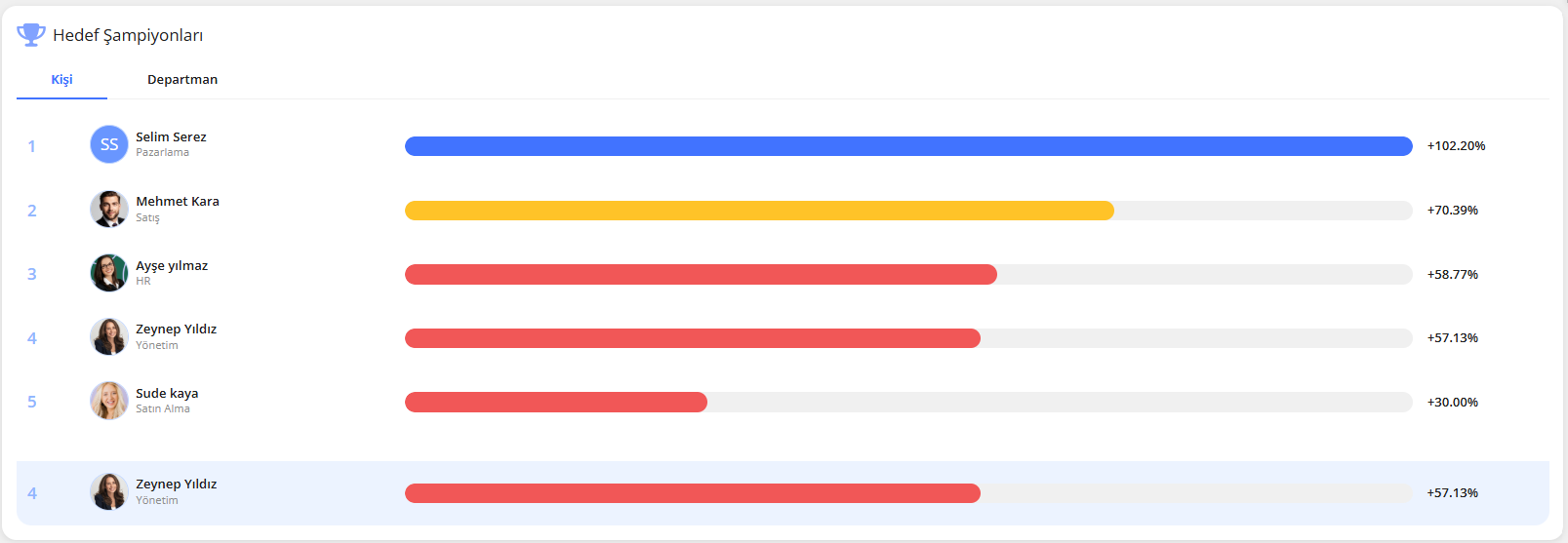
Task: Click Mehmet Kara's yellow progress bar
Action: click(x=759, y=211)
